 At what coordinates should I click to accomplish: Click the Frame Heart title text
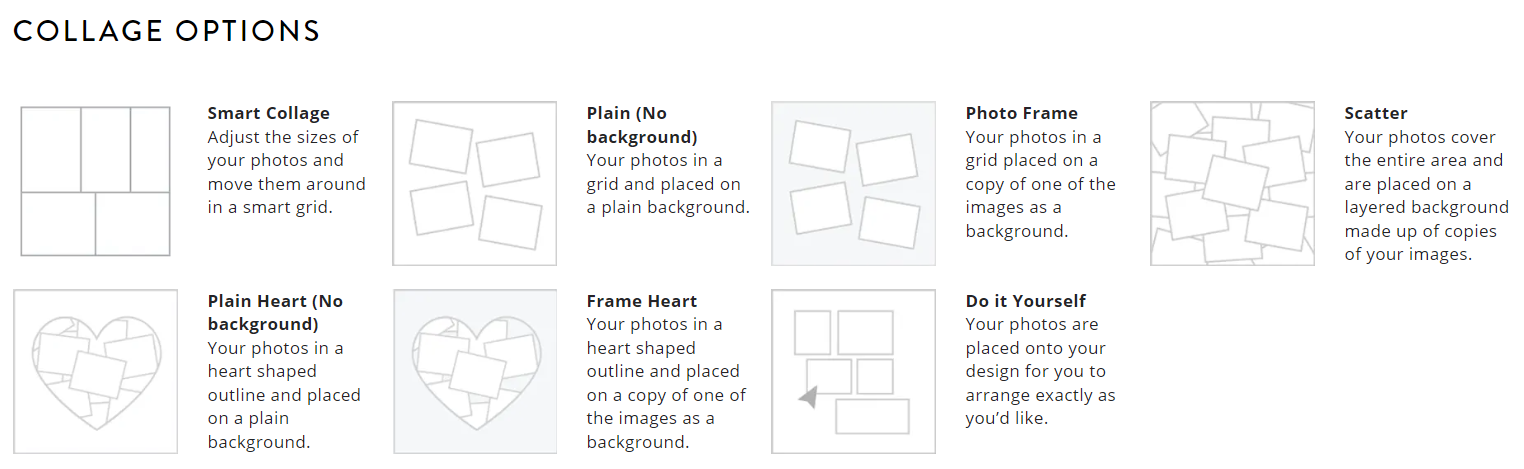[x=641, y=301]
